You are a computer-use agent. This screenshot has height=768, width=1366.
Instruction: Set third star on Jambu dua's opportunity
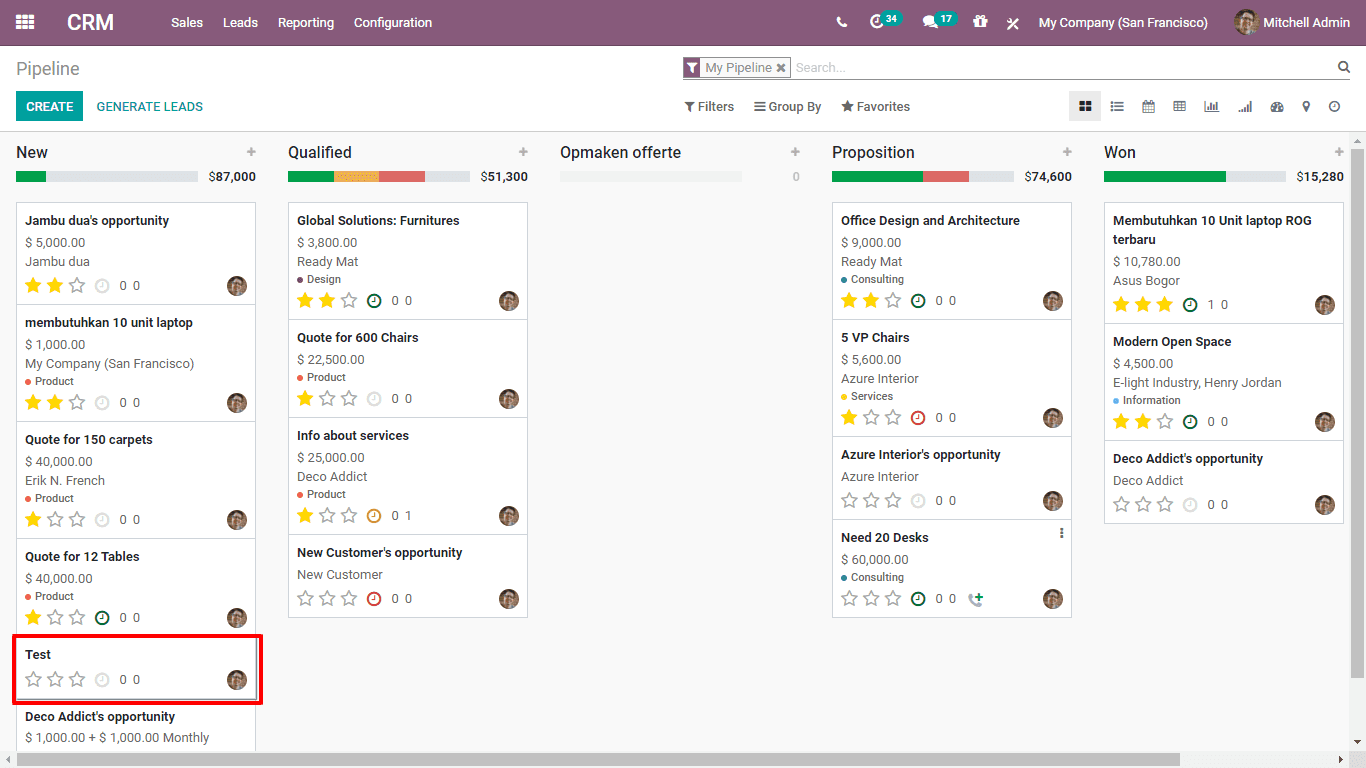77,286
